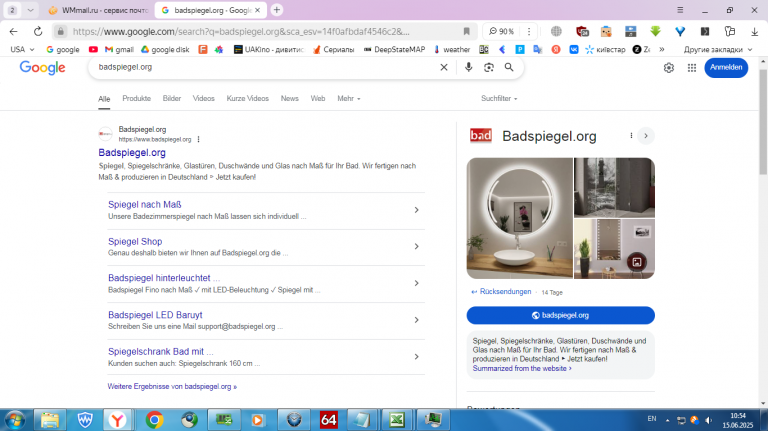Image resolution: width=768 pixels, height=431 pixels.
Task: Open YouTube bookmark icon
Action: pos(93,49)
